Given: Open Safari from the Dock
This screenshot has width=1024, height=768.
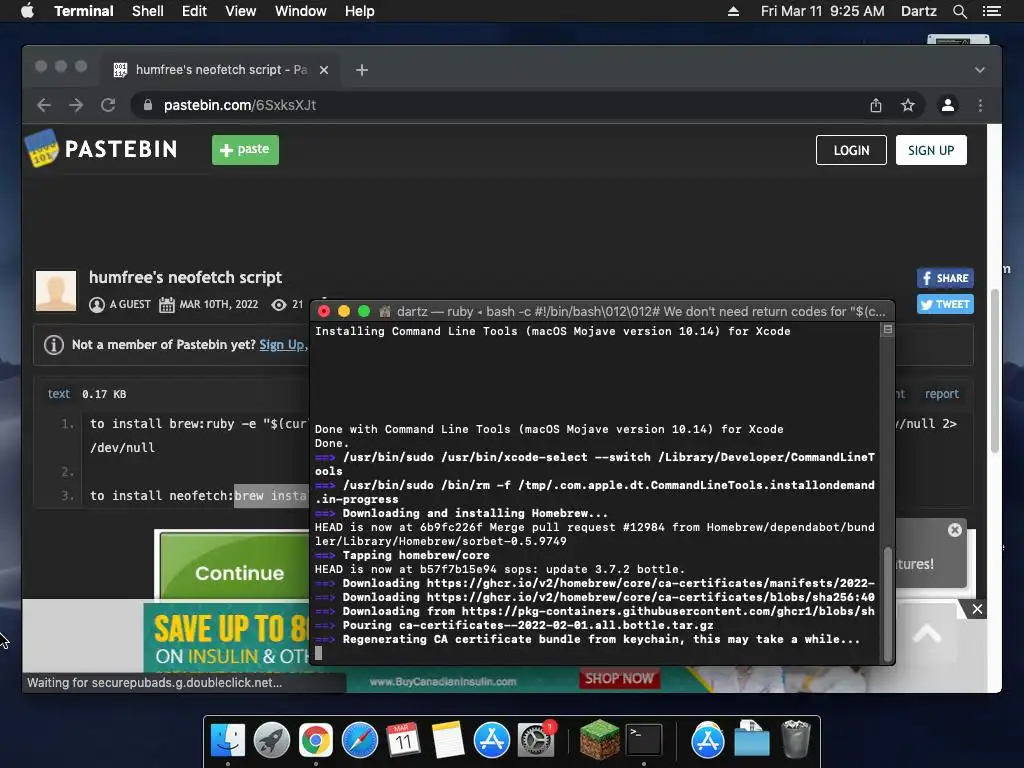Looking at the screenshot, I should tap(359, 740).
